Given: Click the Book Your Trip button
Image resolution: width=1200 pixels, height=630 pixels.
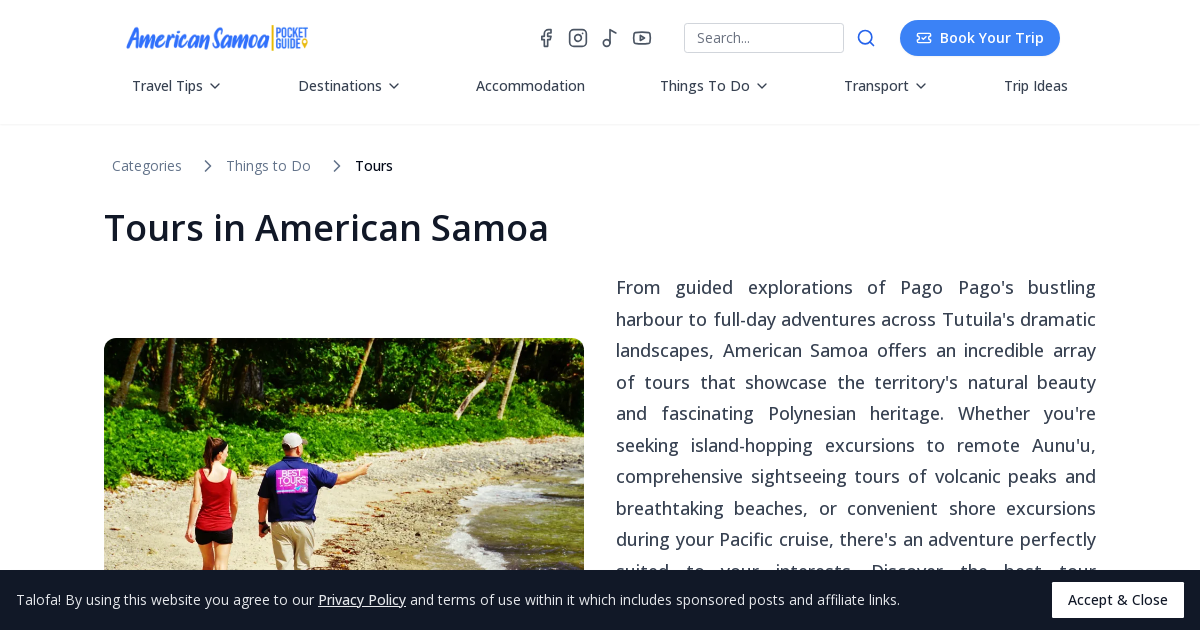Looking at the screenshot, I should point(980,38).
